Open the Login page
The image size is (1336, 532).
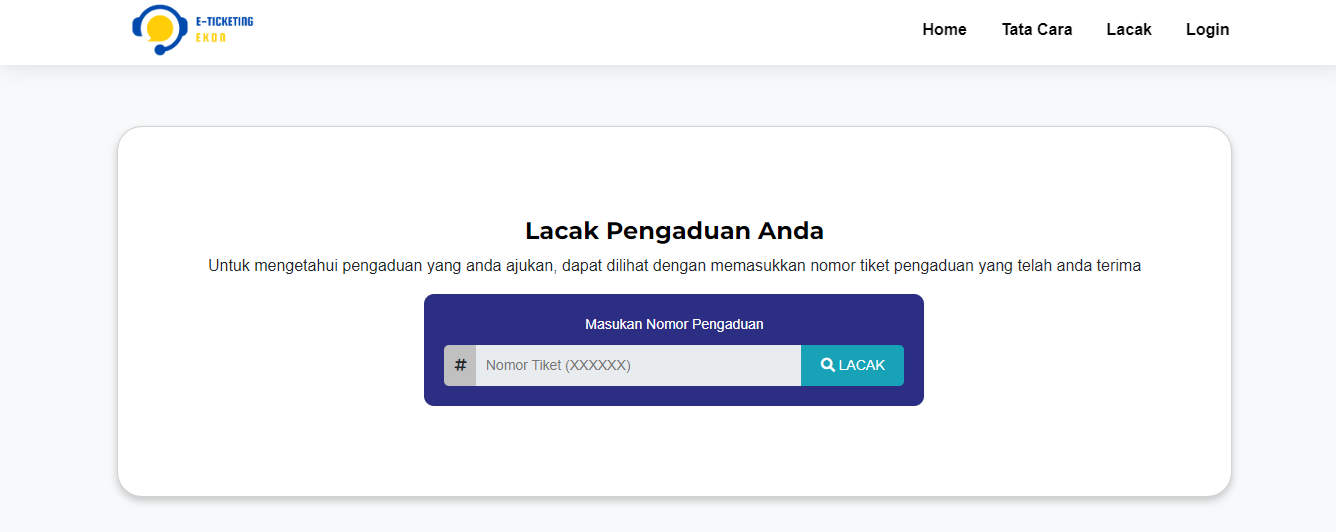coord(1207,30)
